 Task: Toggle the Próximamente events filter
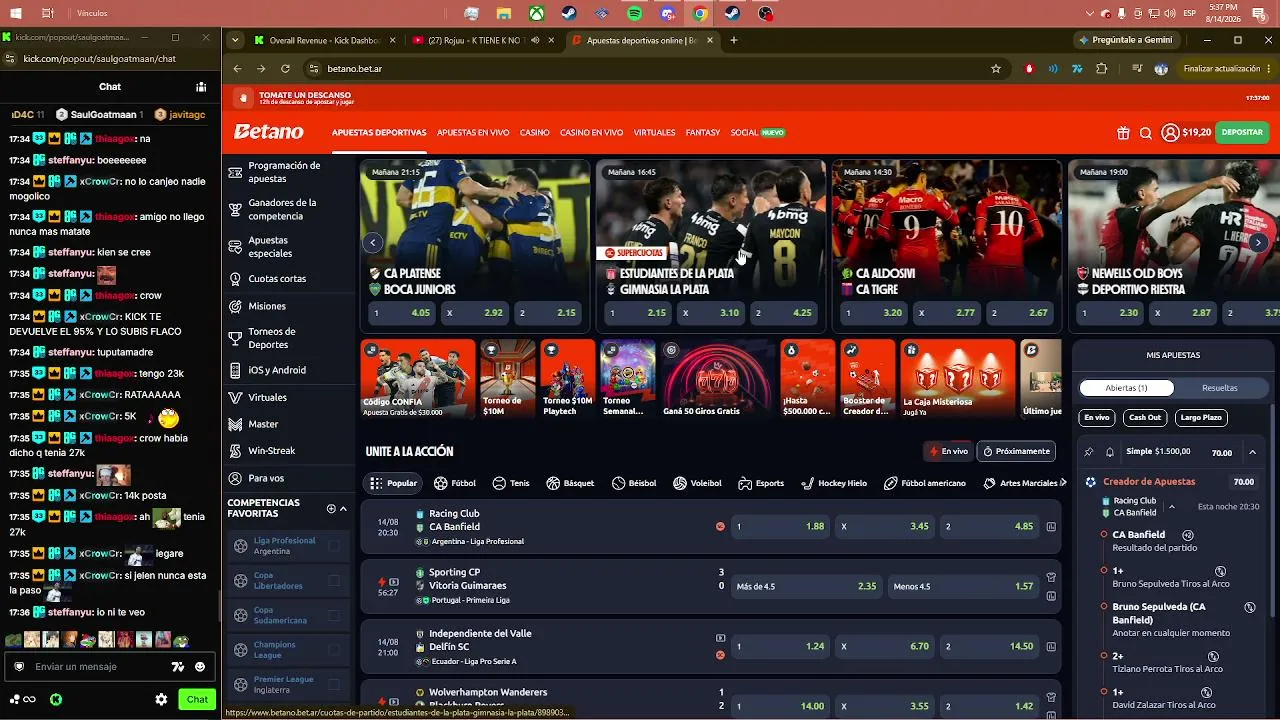(1016, 451)
